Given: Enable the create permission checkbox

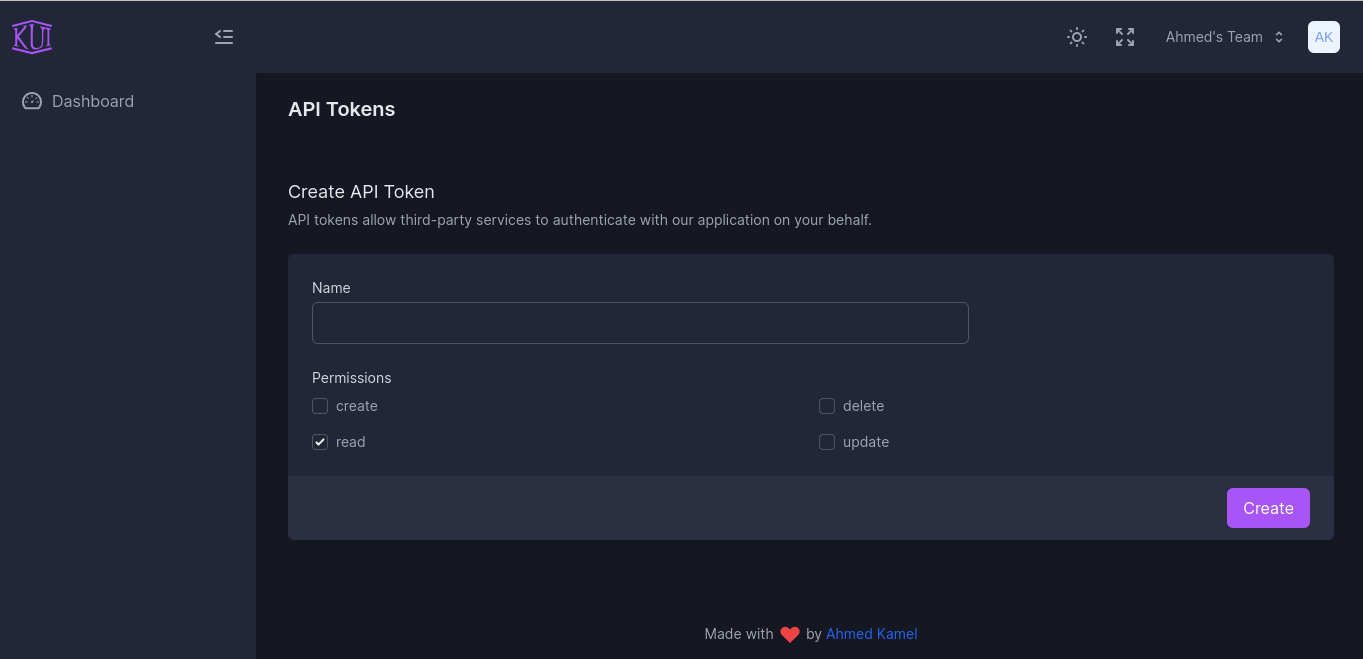Looking at the screenshot, I should tap(320, 406).
